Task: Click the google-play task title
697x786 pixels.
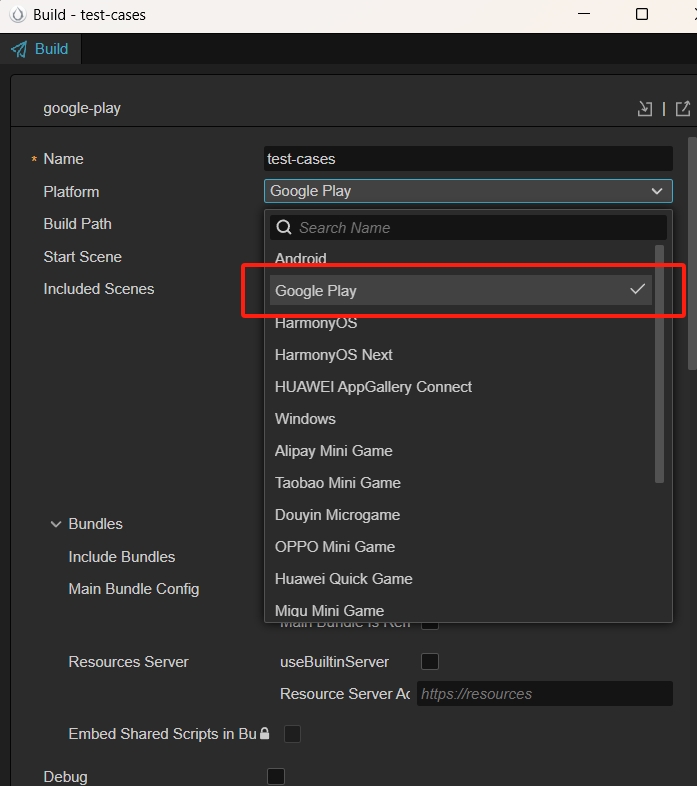Action: click(x=82, y=108)
